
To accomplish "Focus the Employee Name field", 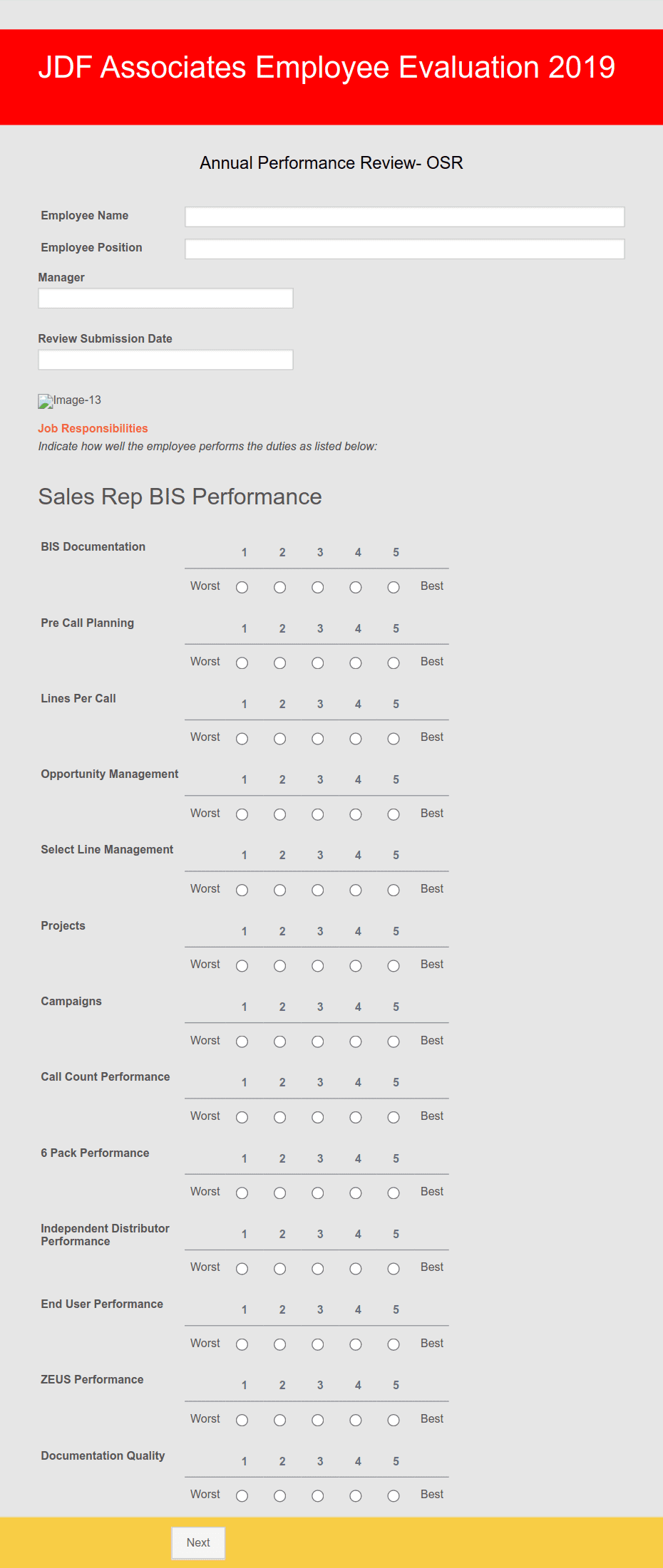I will 405,217.
